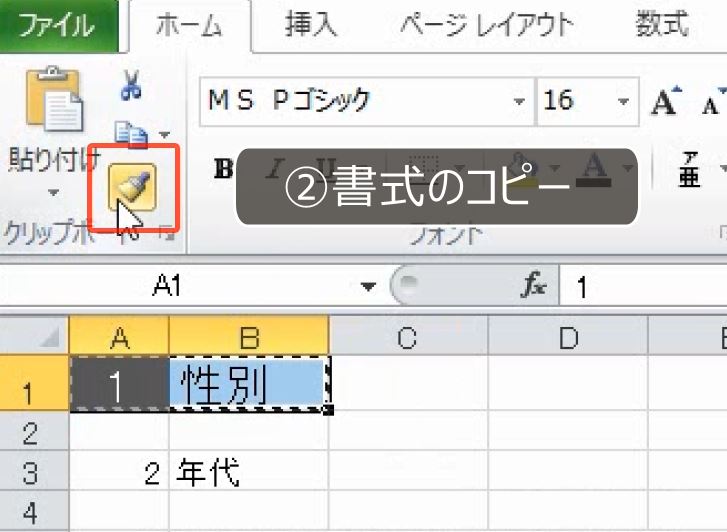Select row 3 header
The width and height of the screenshot is (727, 532).
[34, 471]
